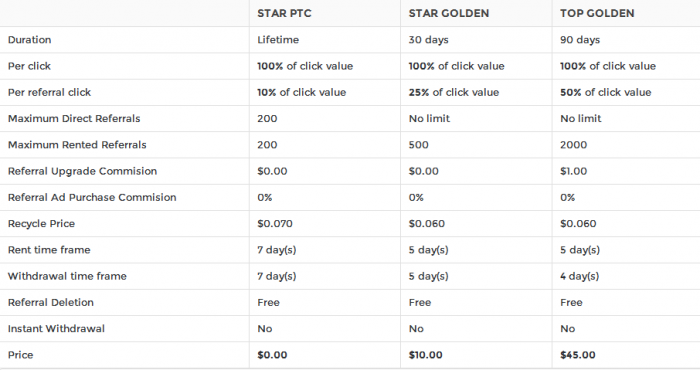Click the 25% of click value cell
The width and height of the screenshot is (700, 370).
[x=454, y=92]
